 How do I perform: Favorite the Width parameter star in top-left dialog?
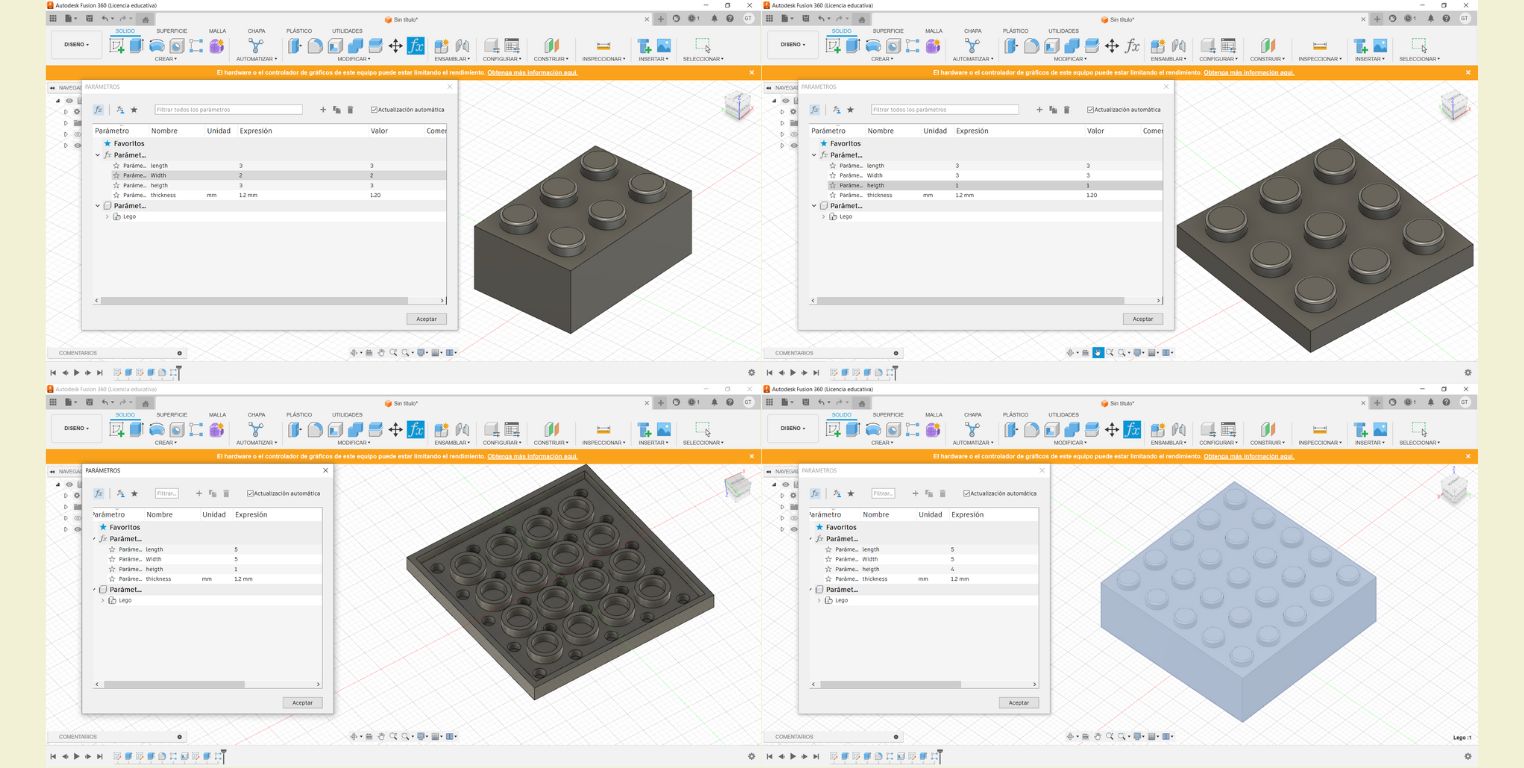point(116,175)
